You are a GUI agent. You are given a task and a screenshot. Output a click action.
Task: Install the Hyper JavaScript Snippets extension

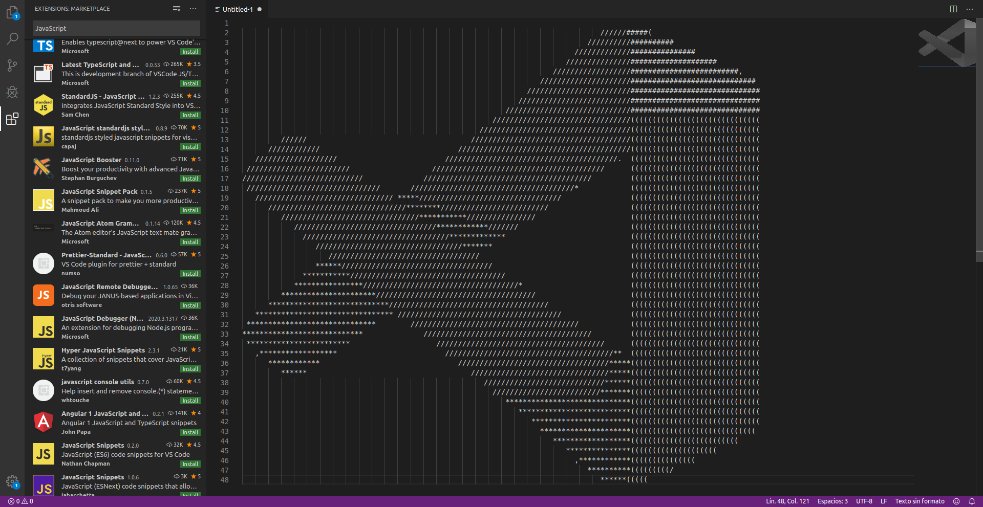pyautogui.click(x=190, y=369)
